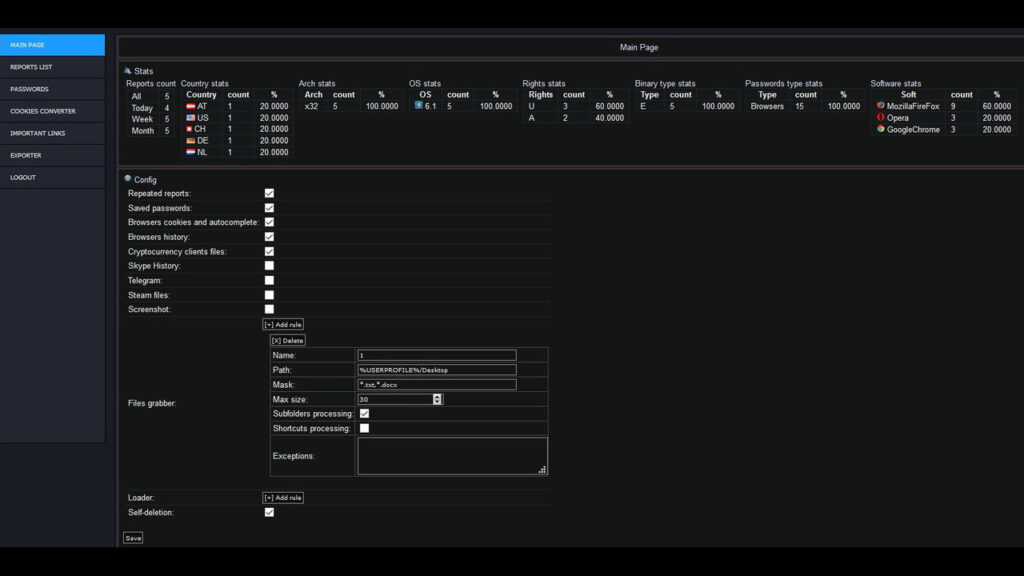Click the MozillaFireFox icon
Image resolution: width=1024 pixels, height=576 pixels.
click(881, 106)
